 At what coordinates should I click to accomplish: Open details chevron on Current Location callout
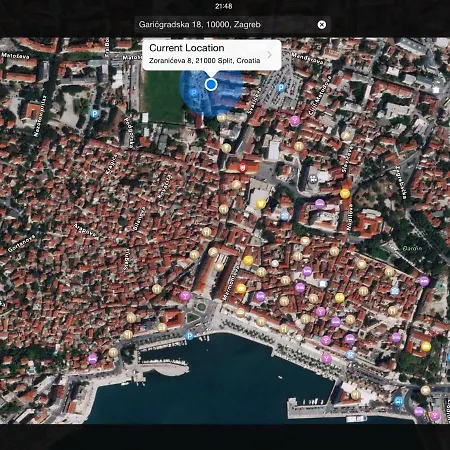(270, 54)
